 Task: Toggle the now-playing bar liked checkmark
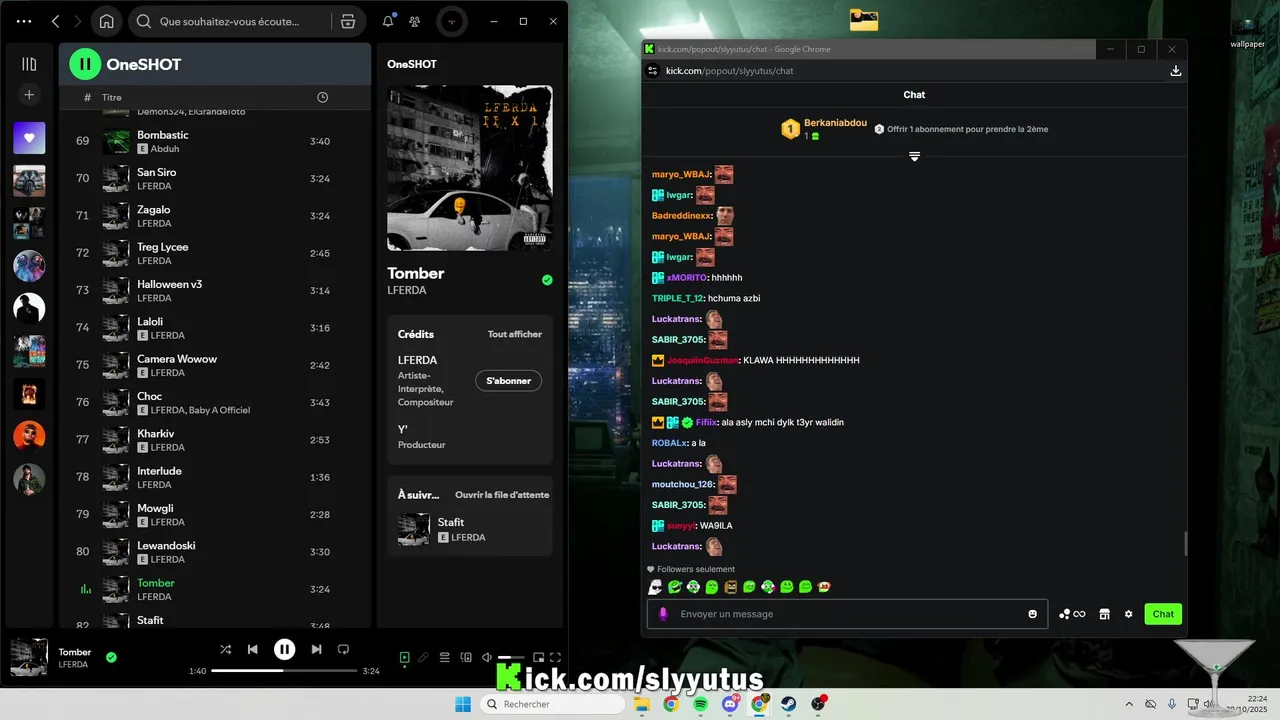(x=111, y=657)
